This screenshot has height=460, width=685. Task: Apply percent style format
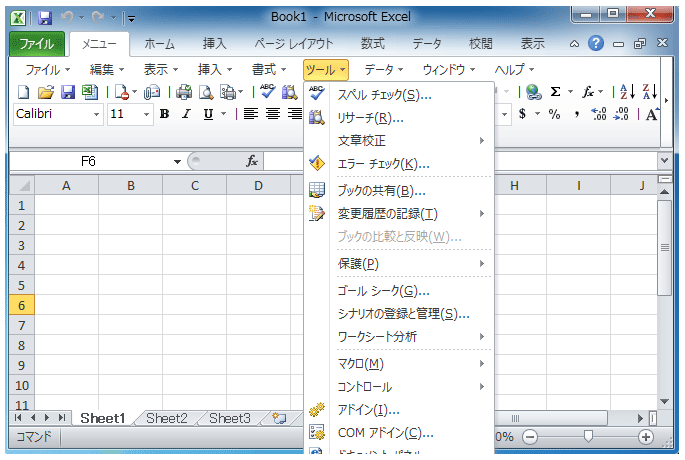tap(554, 114)
